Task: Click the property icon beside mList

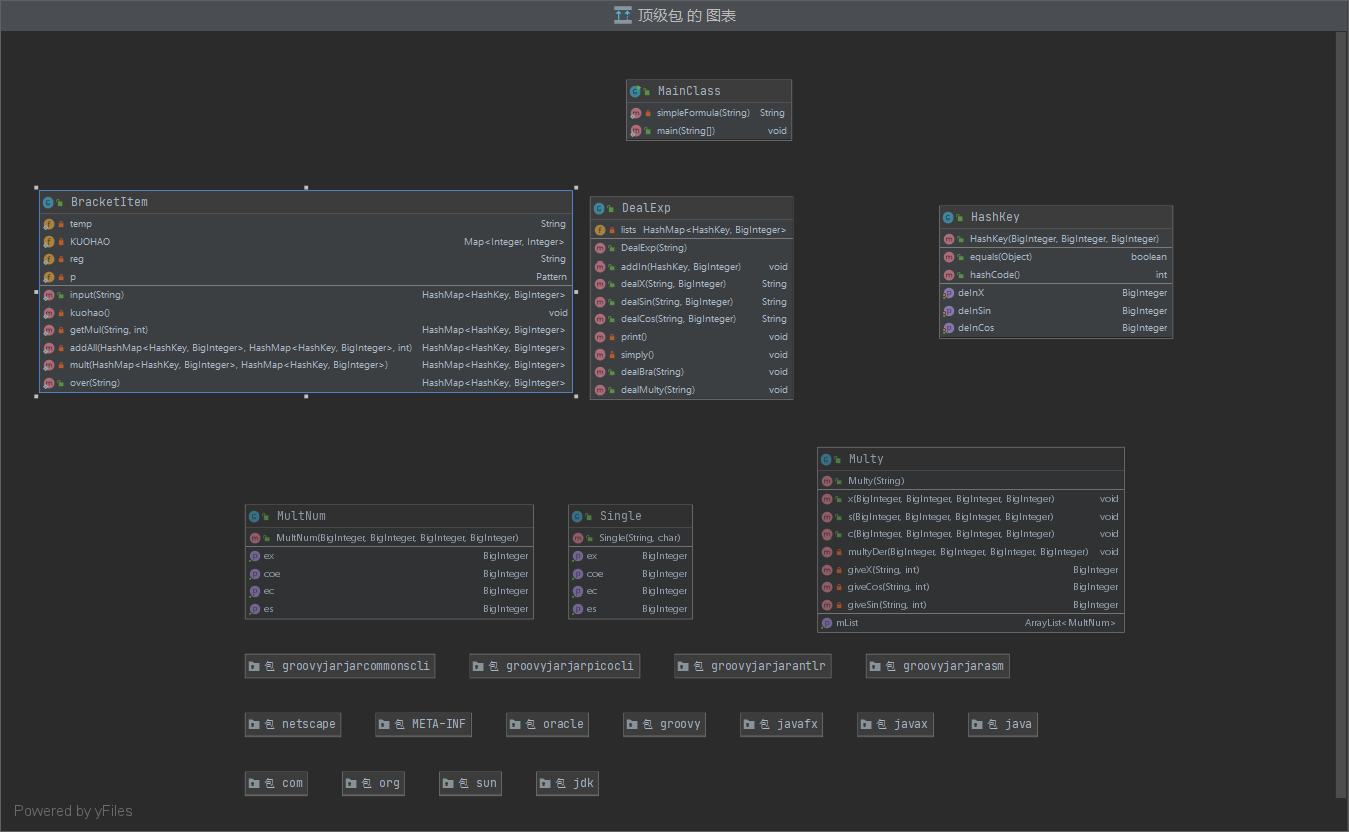Action: coord(826,623)
